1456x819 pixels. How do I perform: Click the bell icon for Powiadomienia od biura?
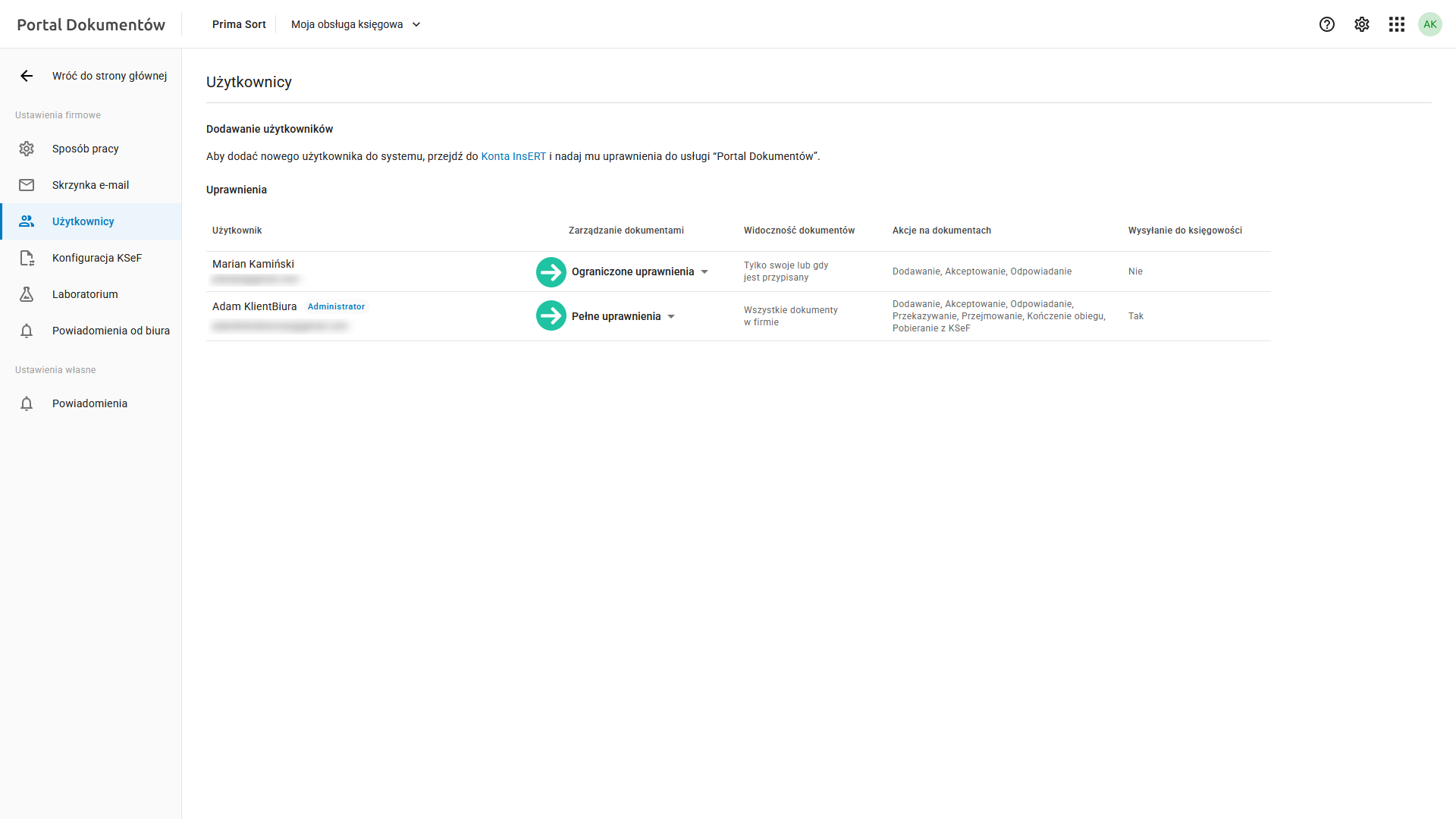click(27, 331)
